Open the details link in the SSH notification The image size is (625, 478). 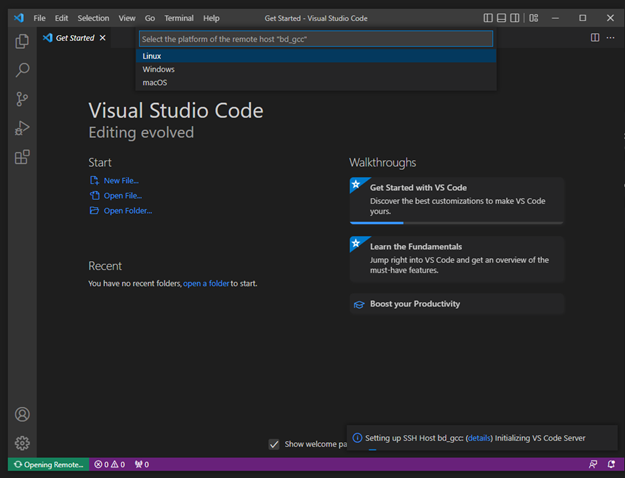click(479, 438)
